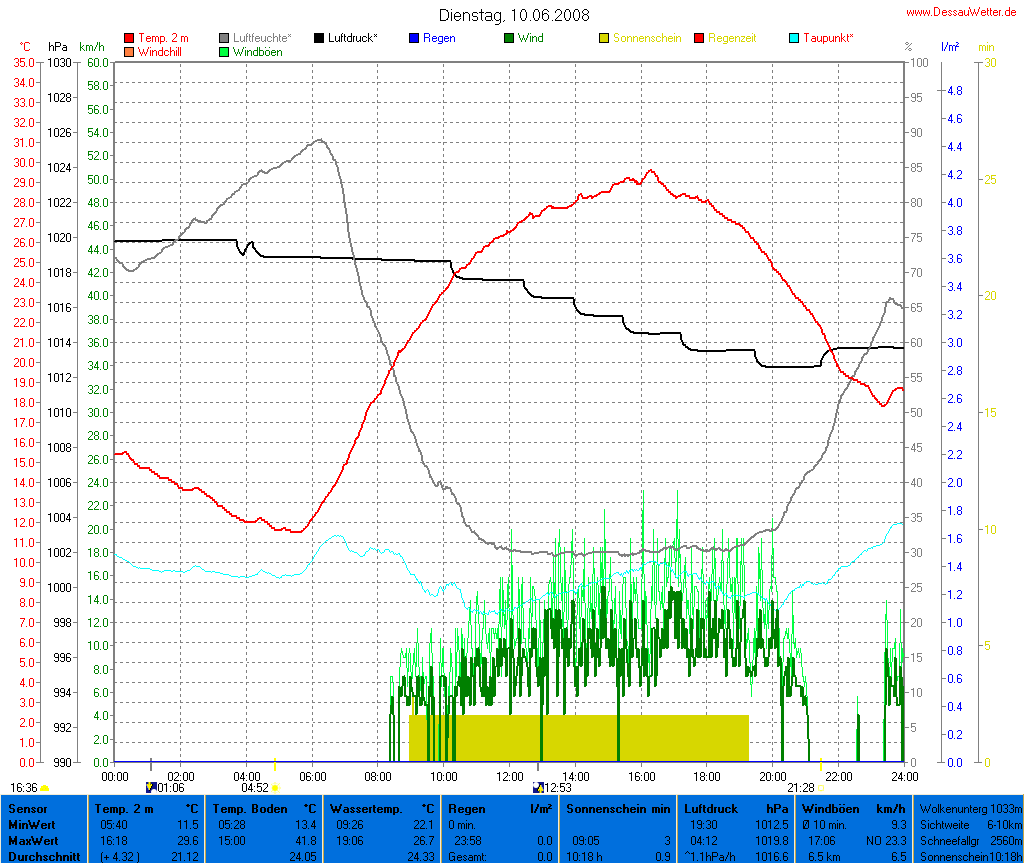Click the Sonnenschein legend label
Image resolution: width=1024 pixels, height=863 pixels.
pyautogui.click(x=646, y=38)
